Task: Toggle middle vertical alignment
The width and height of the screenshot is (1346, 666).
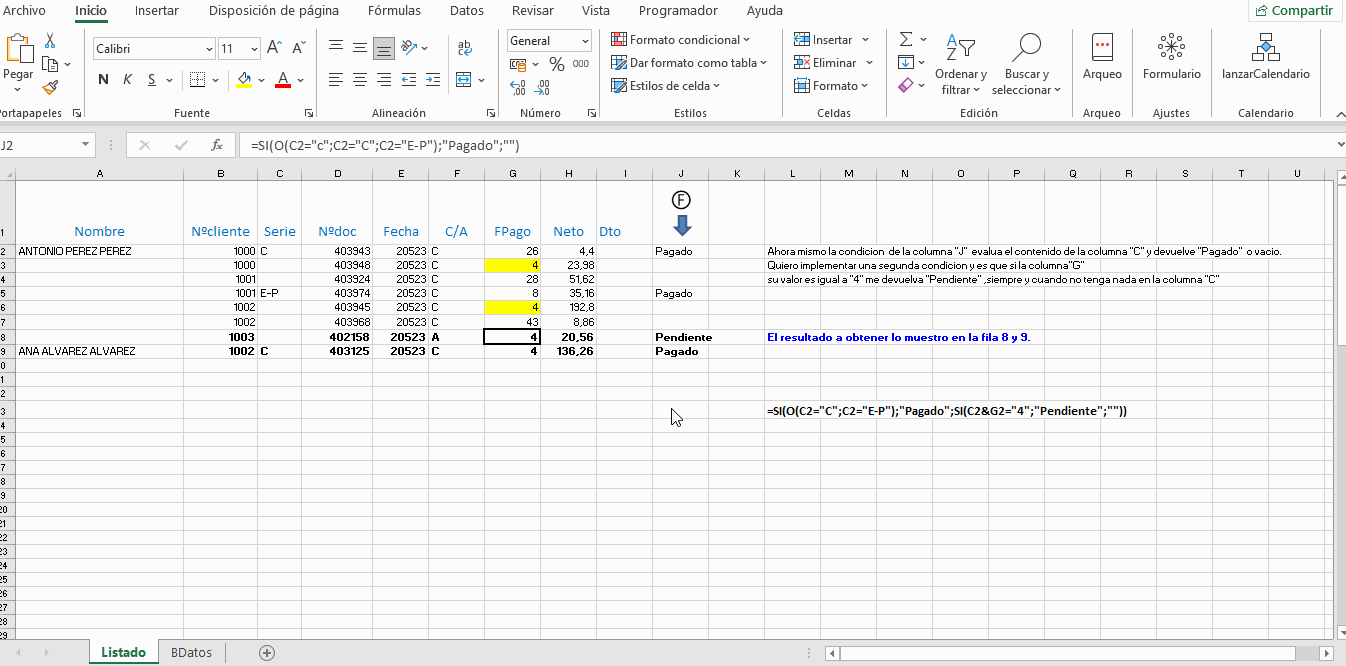Action: 360,47
